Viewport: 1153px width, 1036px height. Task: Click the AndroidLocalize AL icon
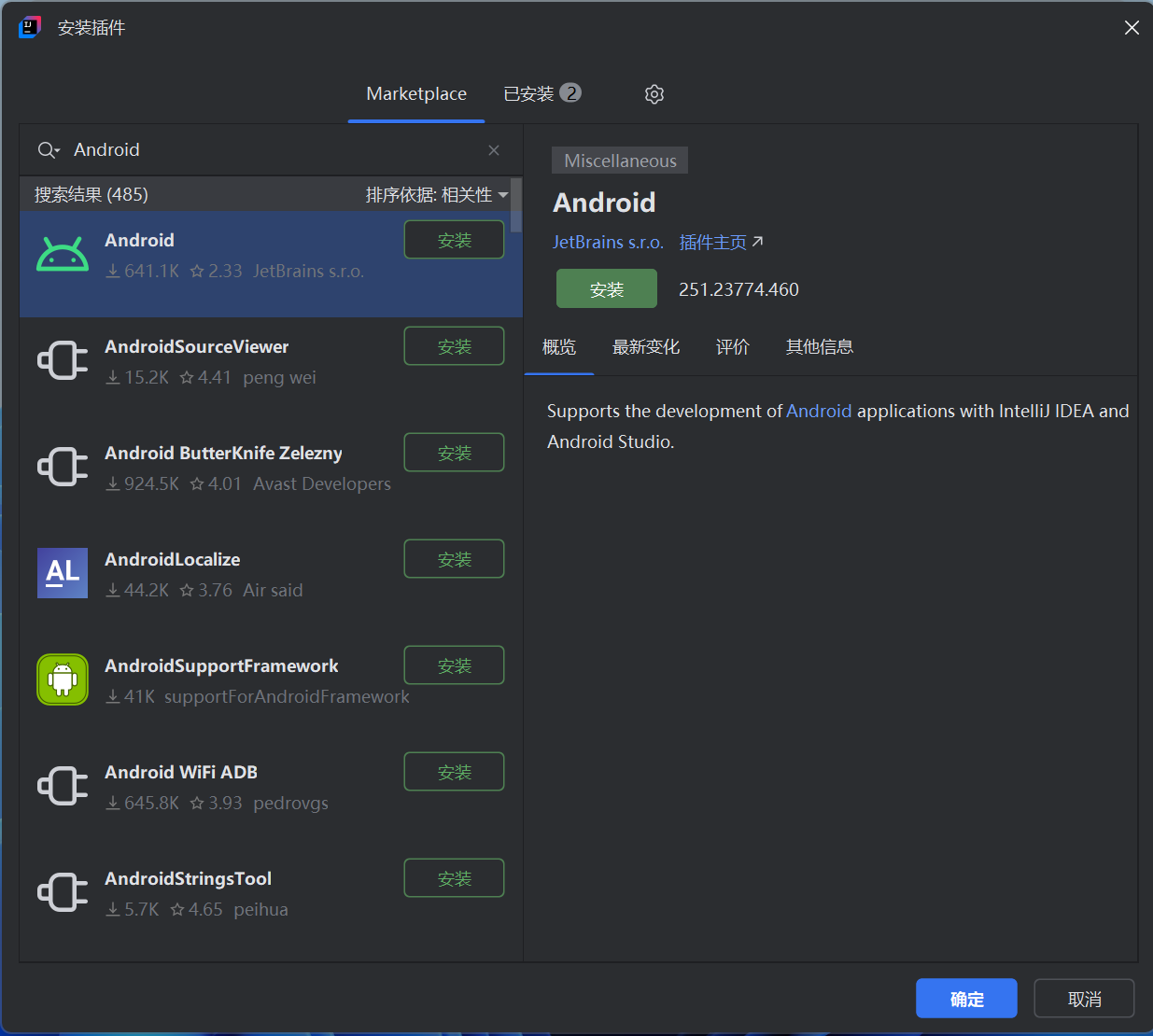[x=63, y=573]
